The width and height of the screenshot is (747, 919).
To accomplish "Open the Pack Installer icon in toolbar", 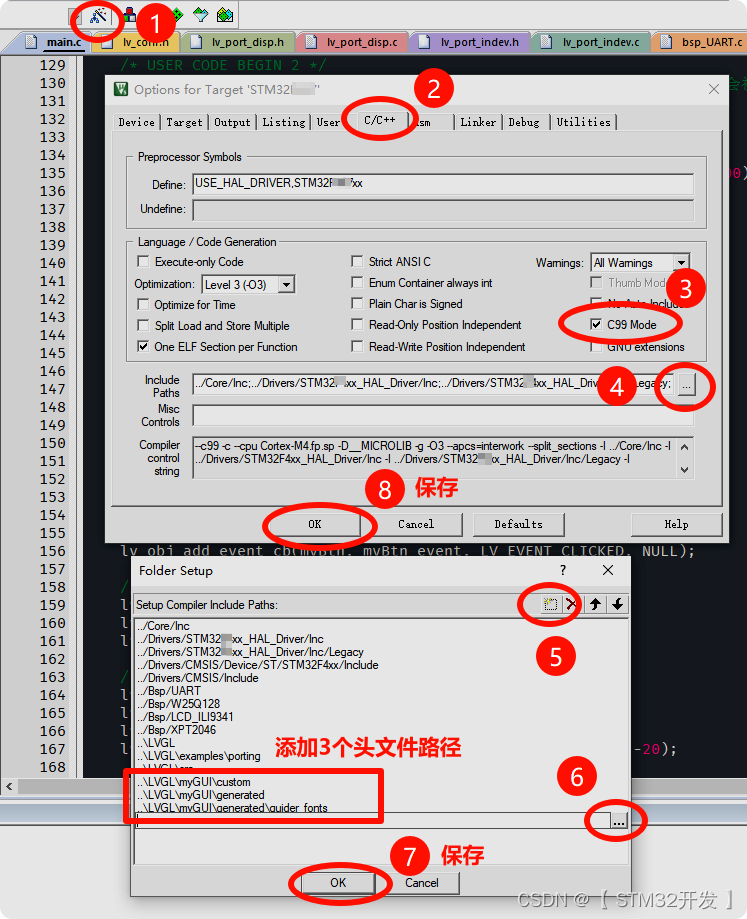I will pos(225,15).
